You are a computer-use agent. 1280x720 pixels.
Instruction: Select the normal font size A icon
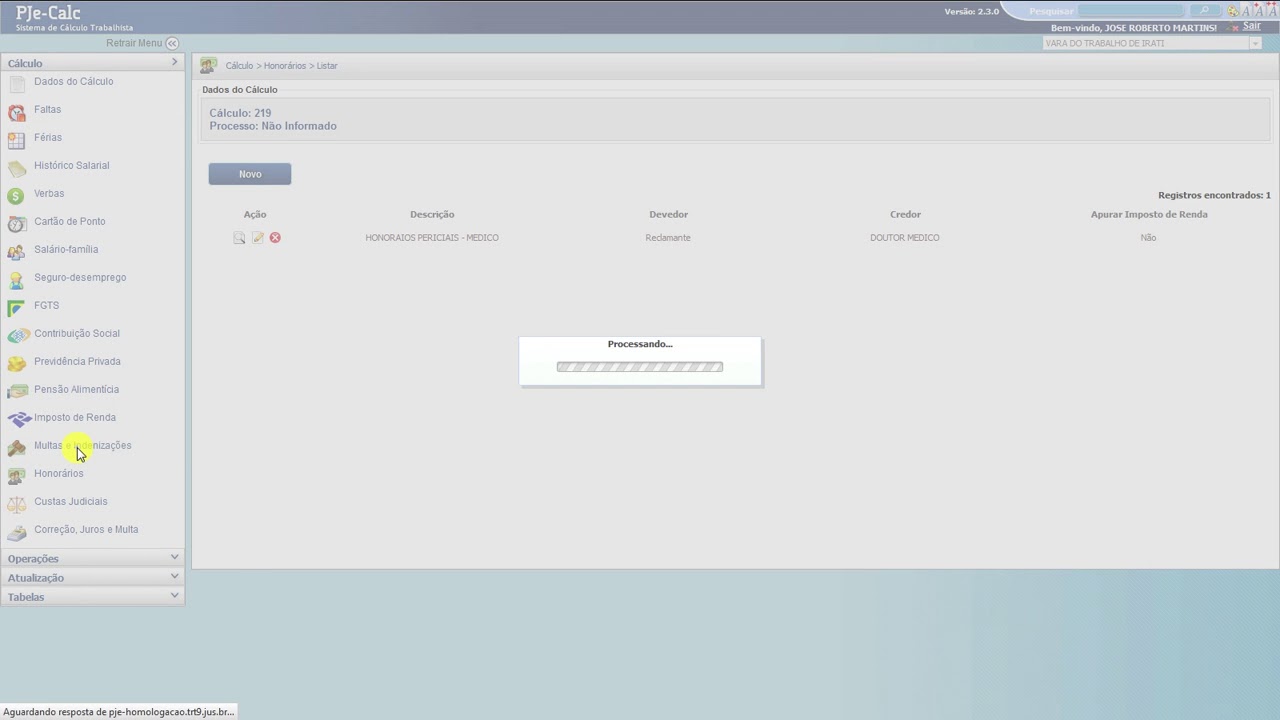click(x=1246, y=11)
